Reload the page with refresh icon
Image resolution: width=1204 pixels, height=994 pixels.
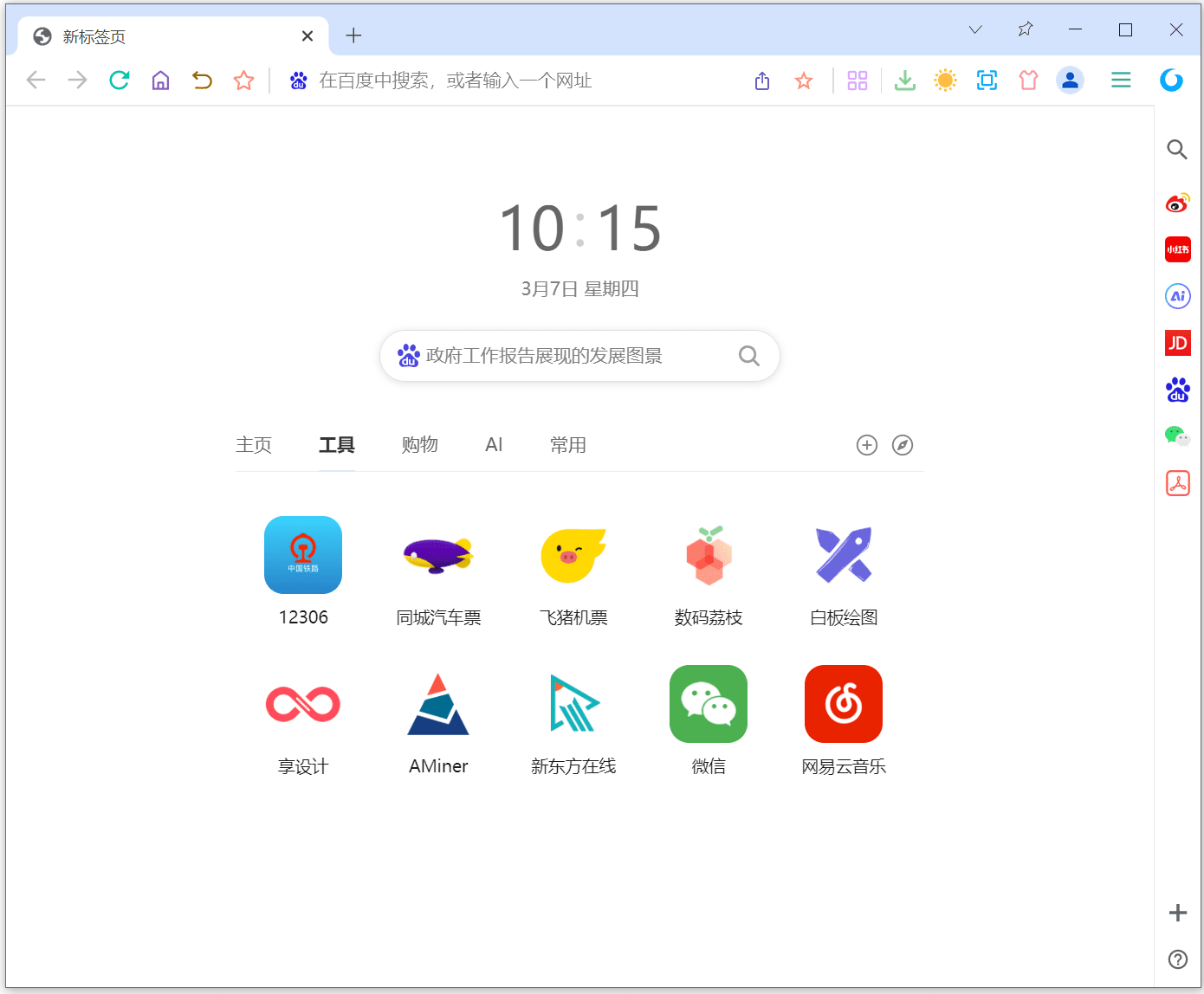point(119,81)
